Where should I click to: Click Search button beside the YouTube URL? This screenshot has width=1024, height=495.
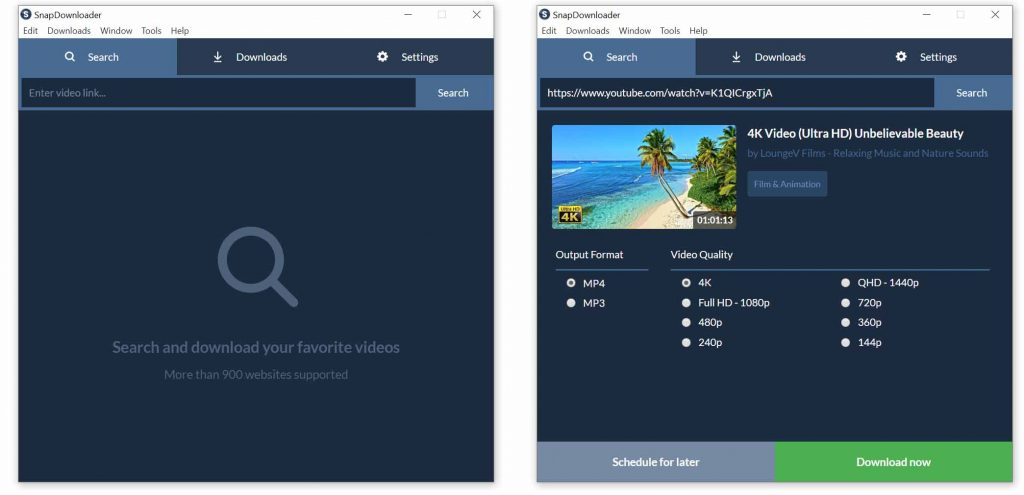click(x=972, y=93)
